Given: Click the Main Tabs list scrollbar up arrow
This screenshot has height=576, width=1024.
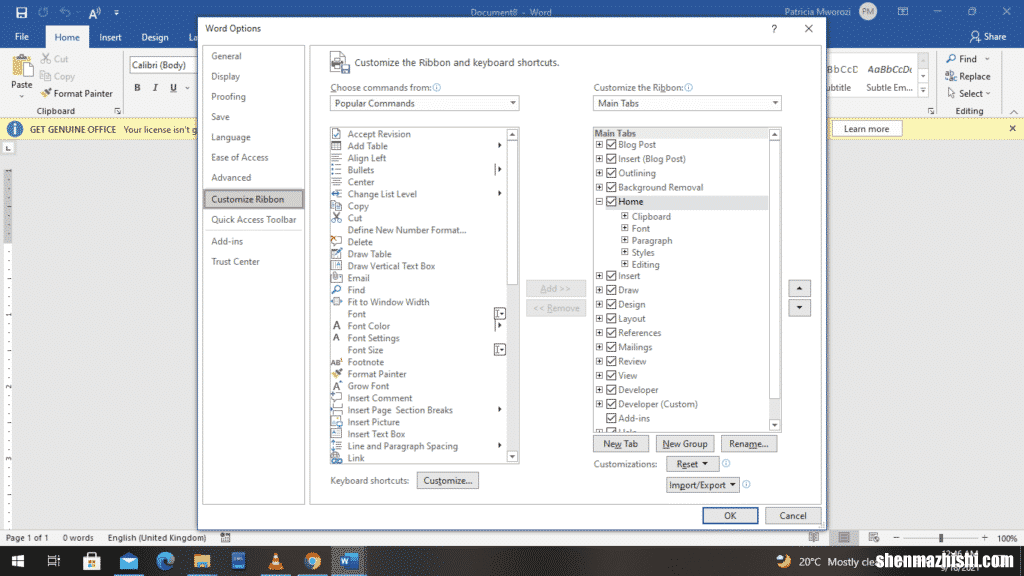Looking at the screenshot, I should 775,135.
